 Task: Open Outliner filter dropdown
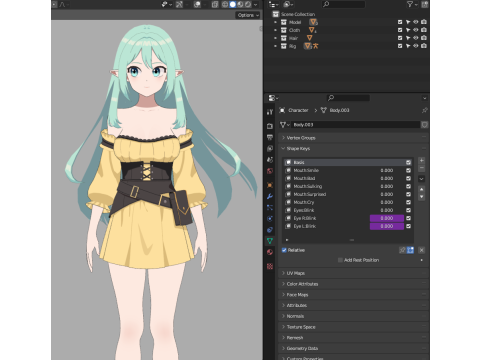point(412,4)
